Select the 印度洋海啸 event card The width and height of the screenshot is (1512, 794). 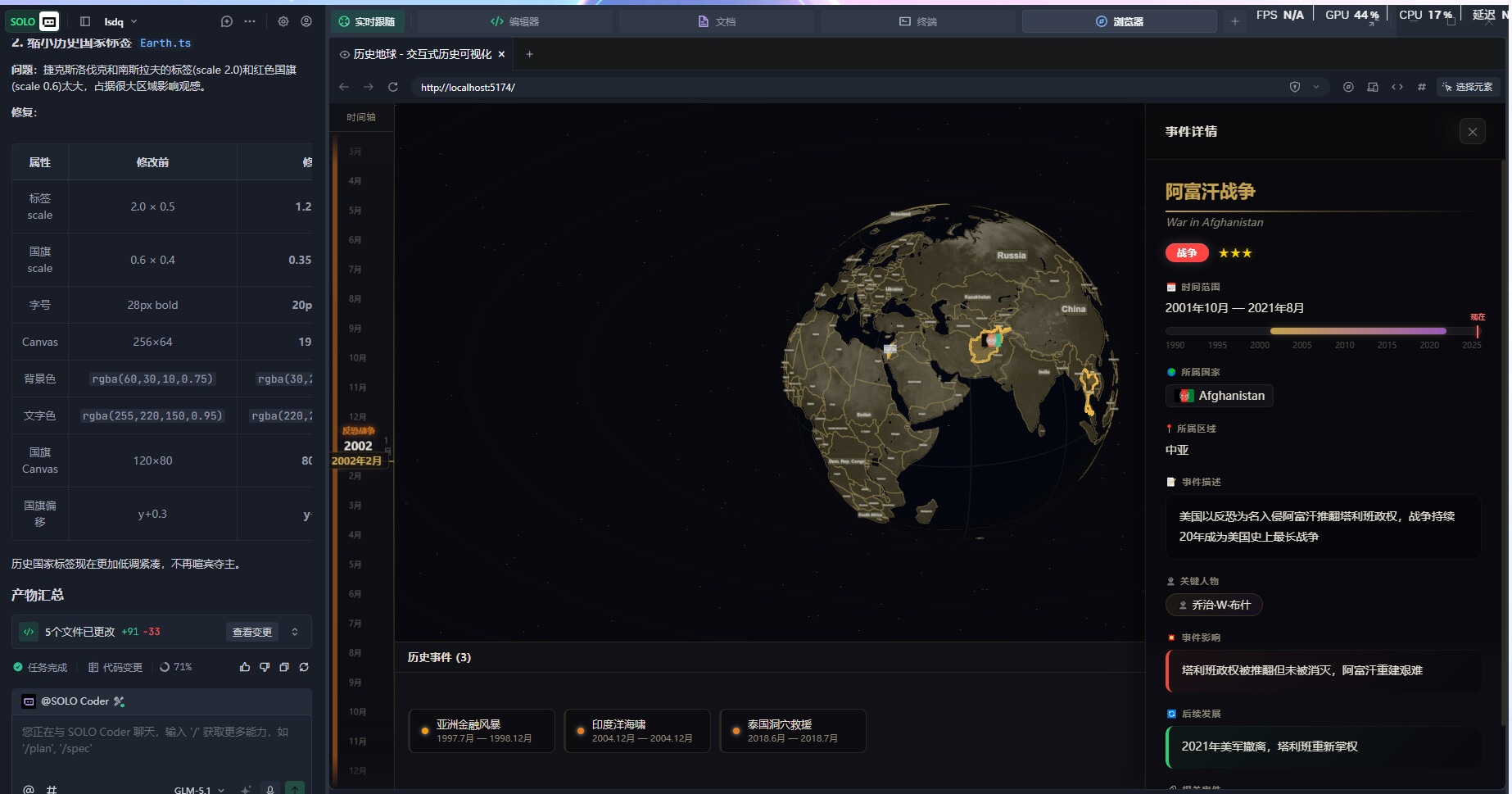point(636,731)
